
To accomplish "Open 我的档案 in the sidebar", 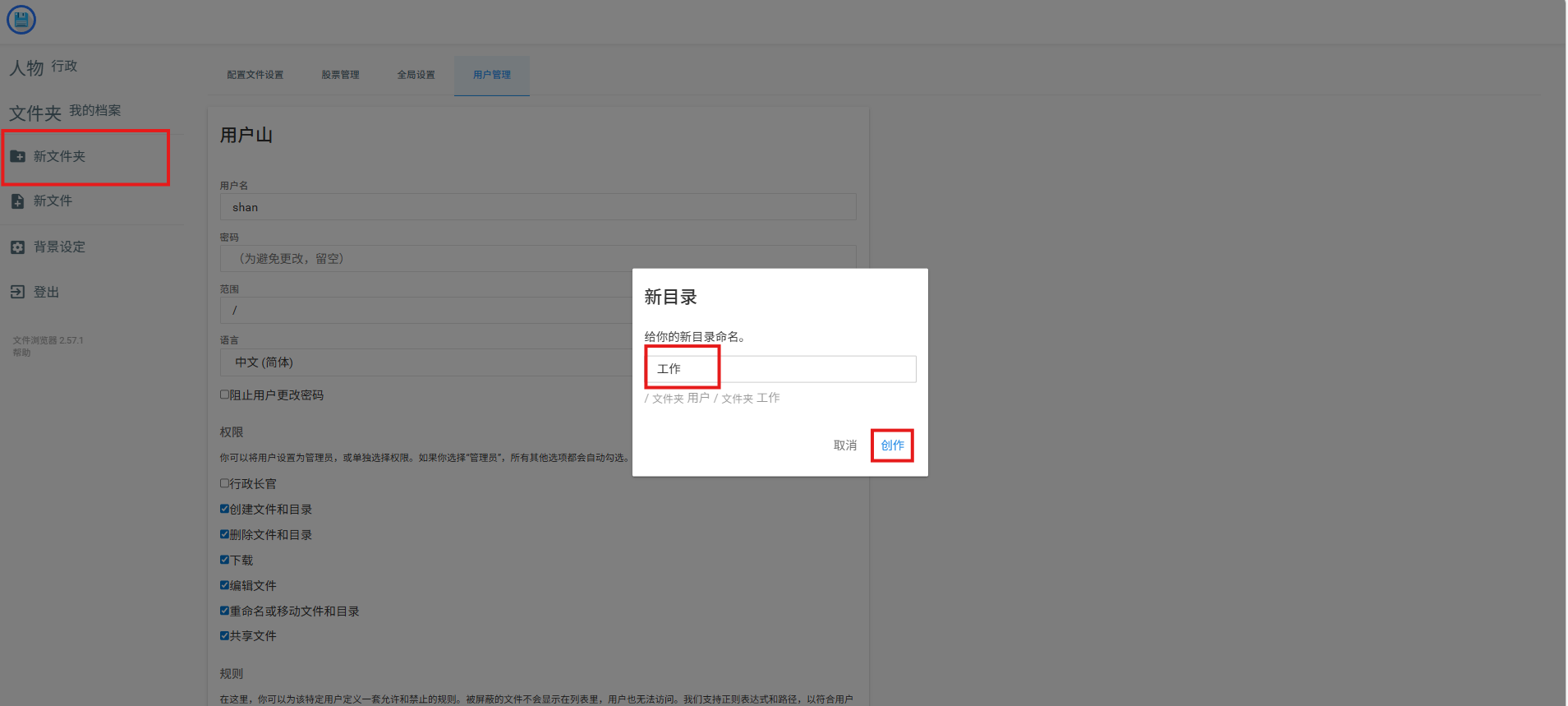I will click(x=94, y=110).
